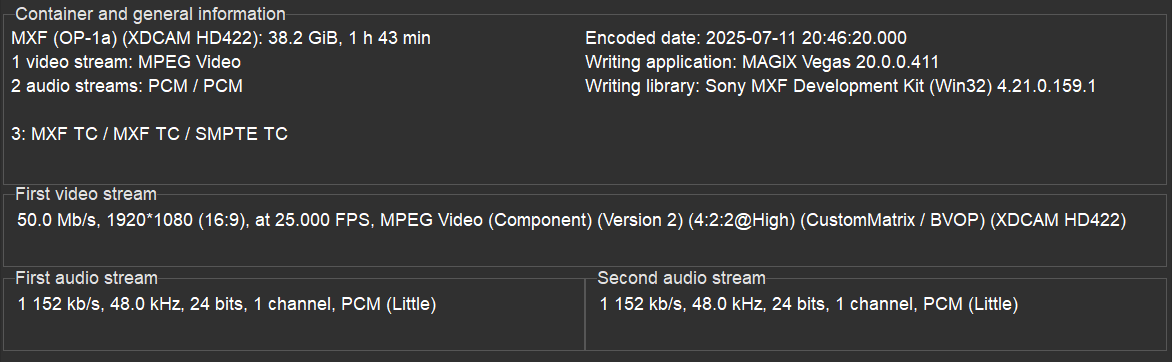Screen dimensions: 1172x362
Task: Click the XDCAM HD422 text in video stream
Action: (1058, 220)
